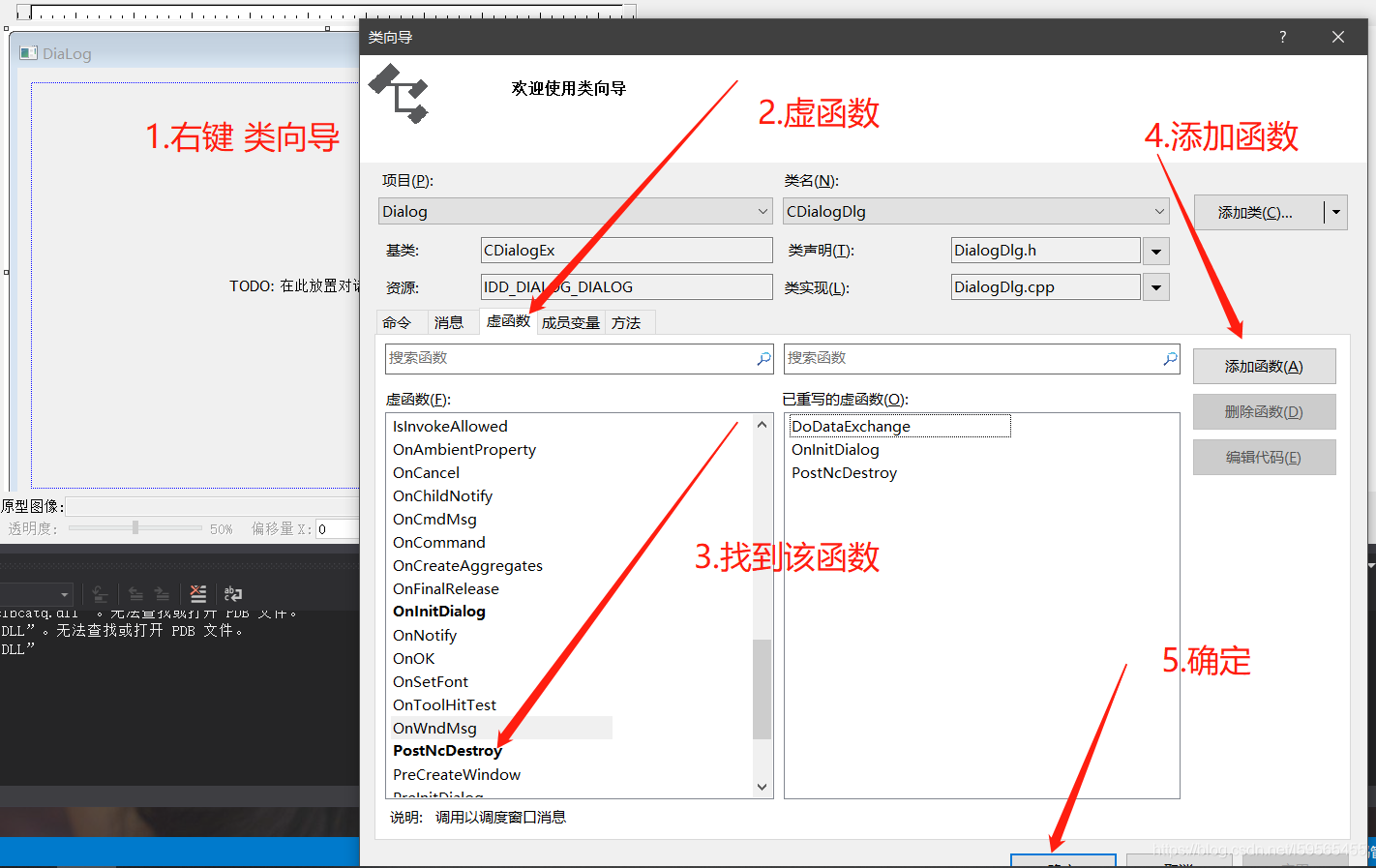
Task: Click the 添加函数(A) button
Action: [1264, 366]
